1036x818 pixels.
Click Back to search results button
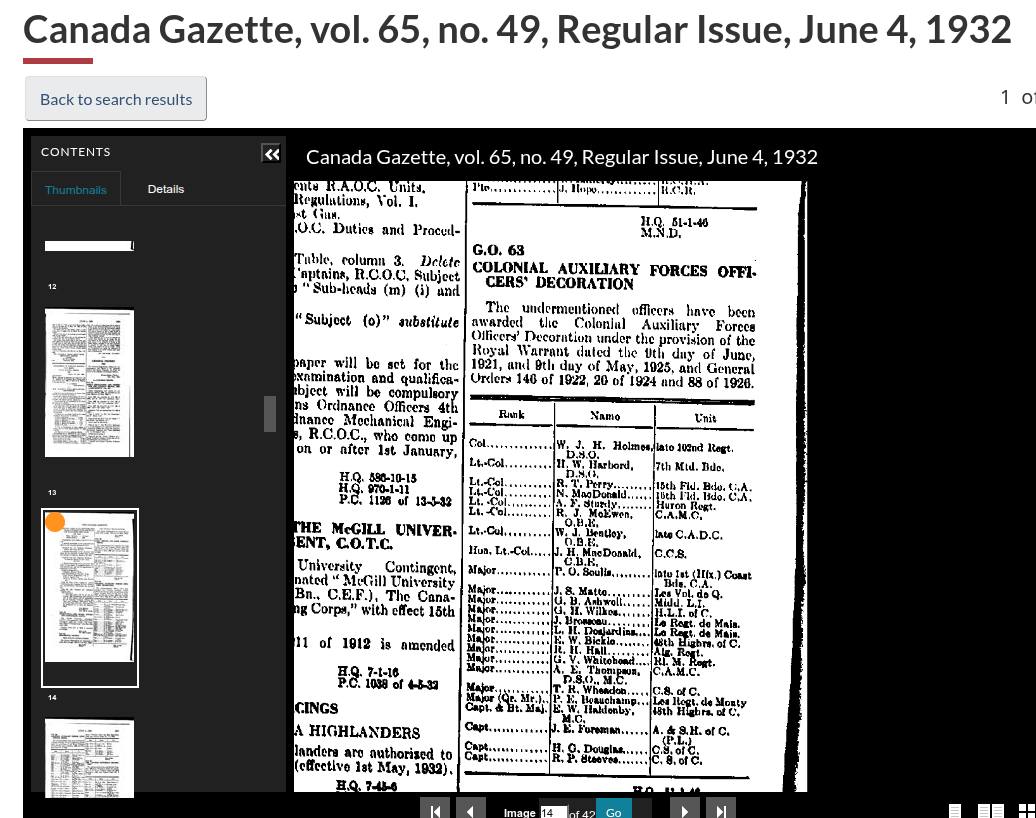pos(116,99)
